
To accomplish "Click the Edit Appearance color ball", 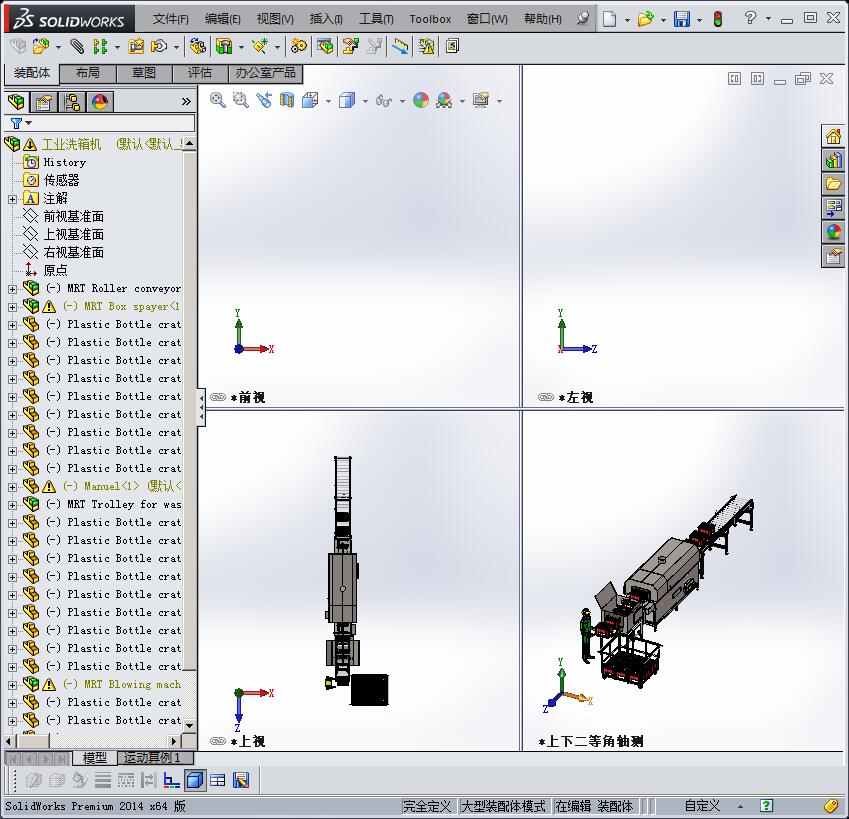I will [419, 100].
